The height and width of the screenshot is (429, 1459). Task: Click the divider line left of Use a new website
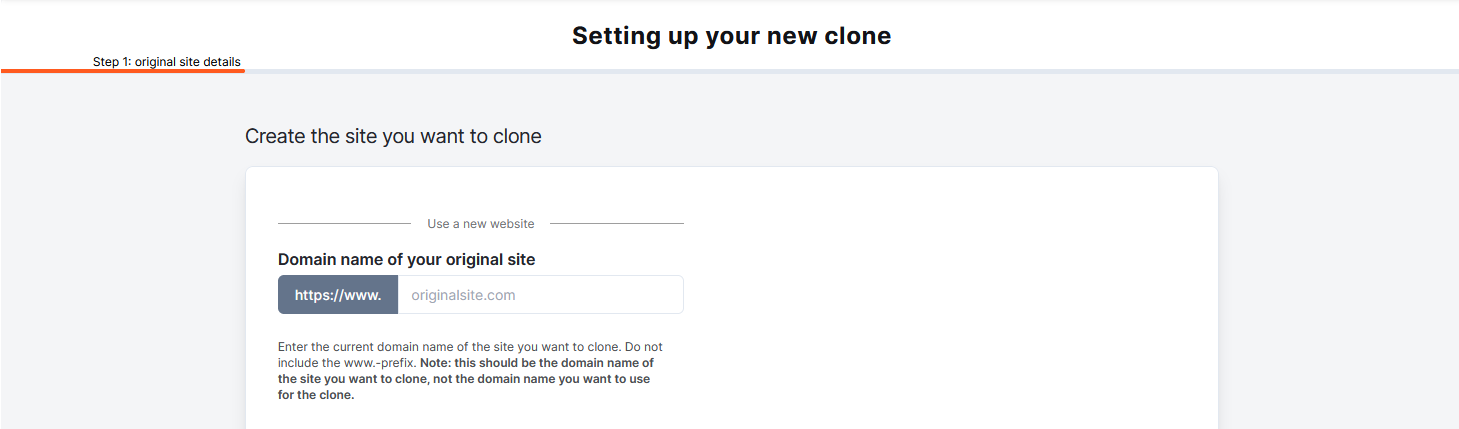344,224
